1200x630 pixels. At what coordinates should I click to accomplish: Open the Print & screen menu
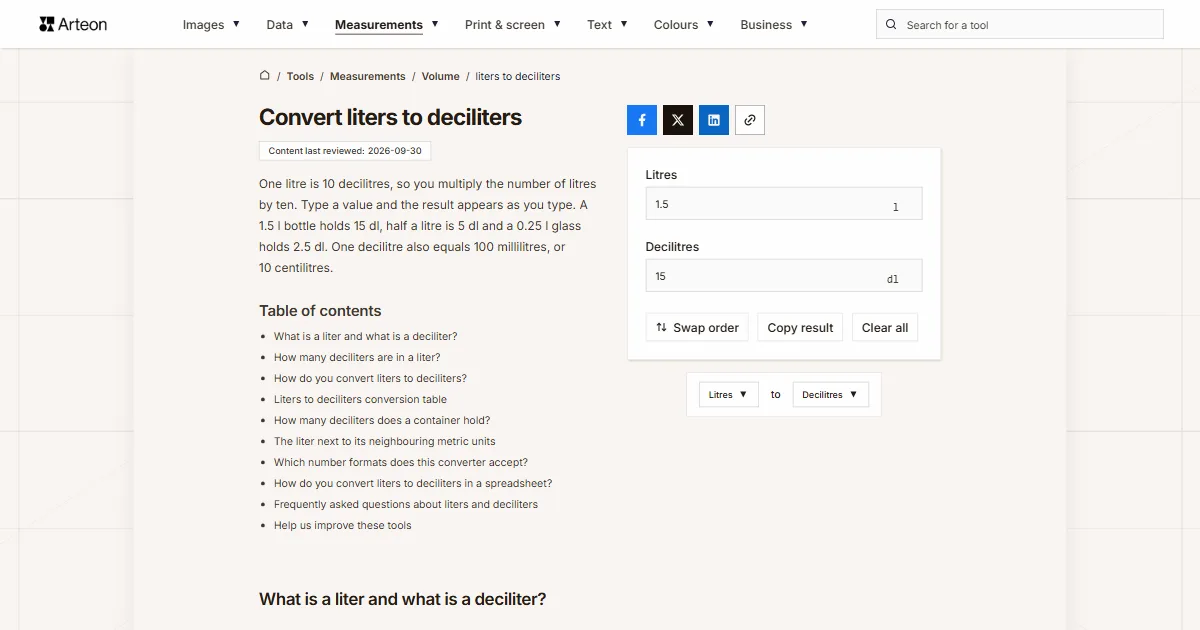pyautogui.click(x=513, y=25)
